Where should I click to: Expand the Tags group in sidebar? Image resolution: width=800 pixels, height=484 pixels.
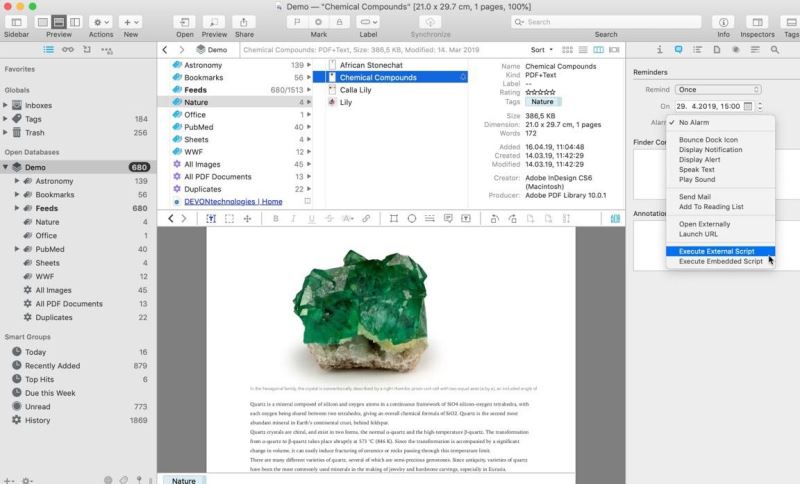(5, 119)
